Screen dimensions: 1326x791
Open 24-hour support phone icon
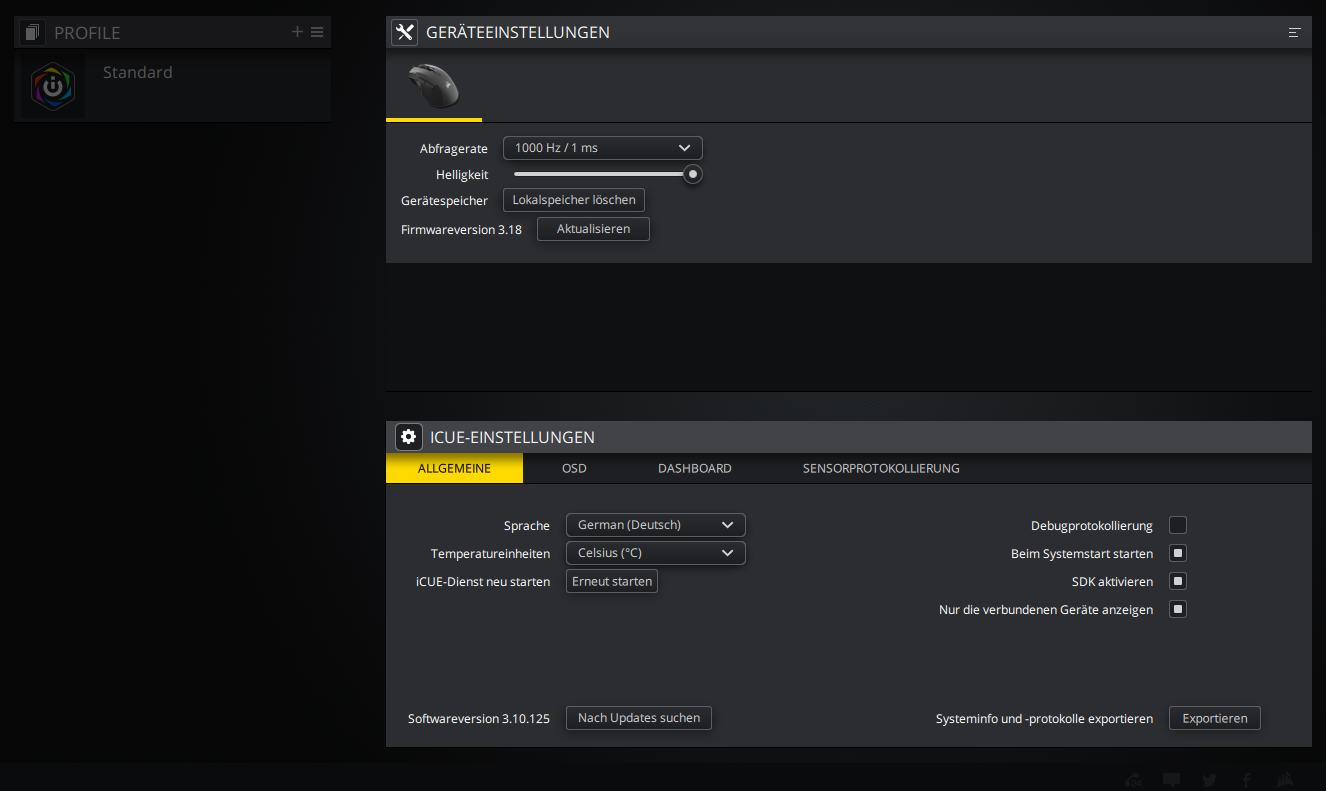click(x=1134, y=780)
